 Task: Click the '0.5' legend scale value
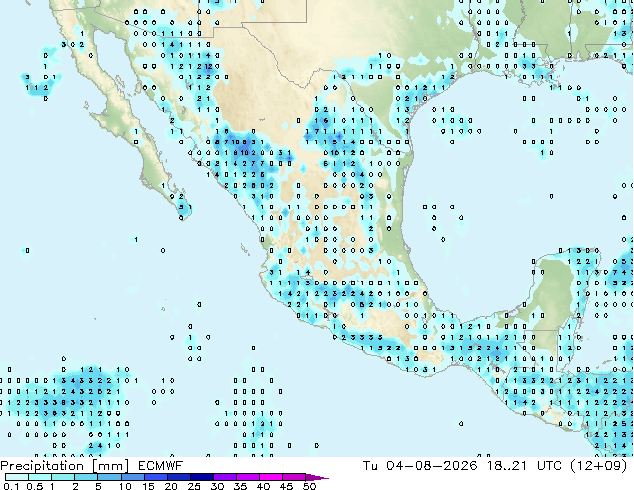[35, 486]
